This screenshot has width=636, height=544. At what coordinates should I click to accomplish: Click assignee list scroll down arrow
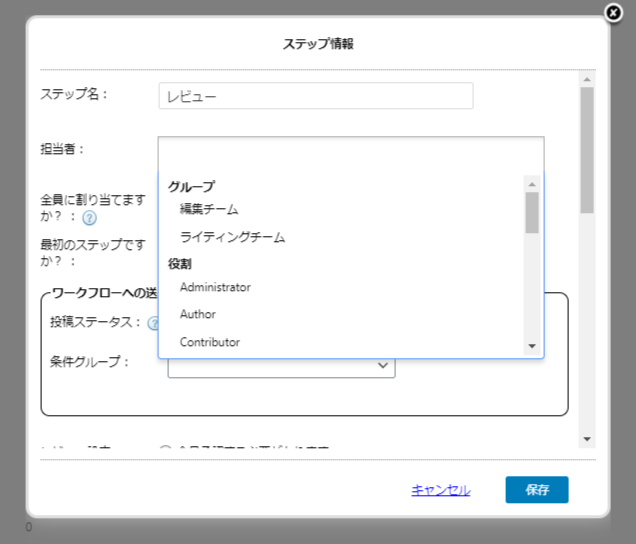tap(532, 346)
